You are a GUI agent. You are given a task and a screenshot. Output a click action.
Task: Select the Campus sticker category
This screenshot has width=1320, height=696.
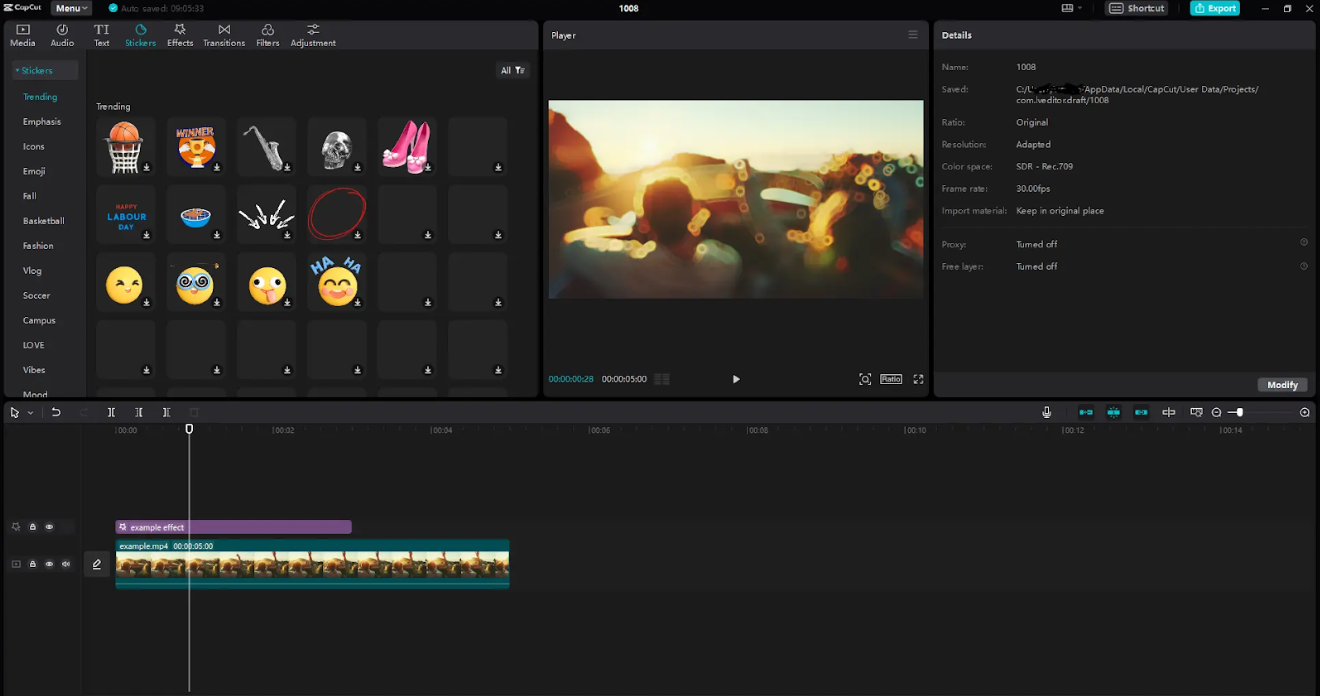click(39, 321)
